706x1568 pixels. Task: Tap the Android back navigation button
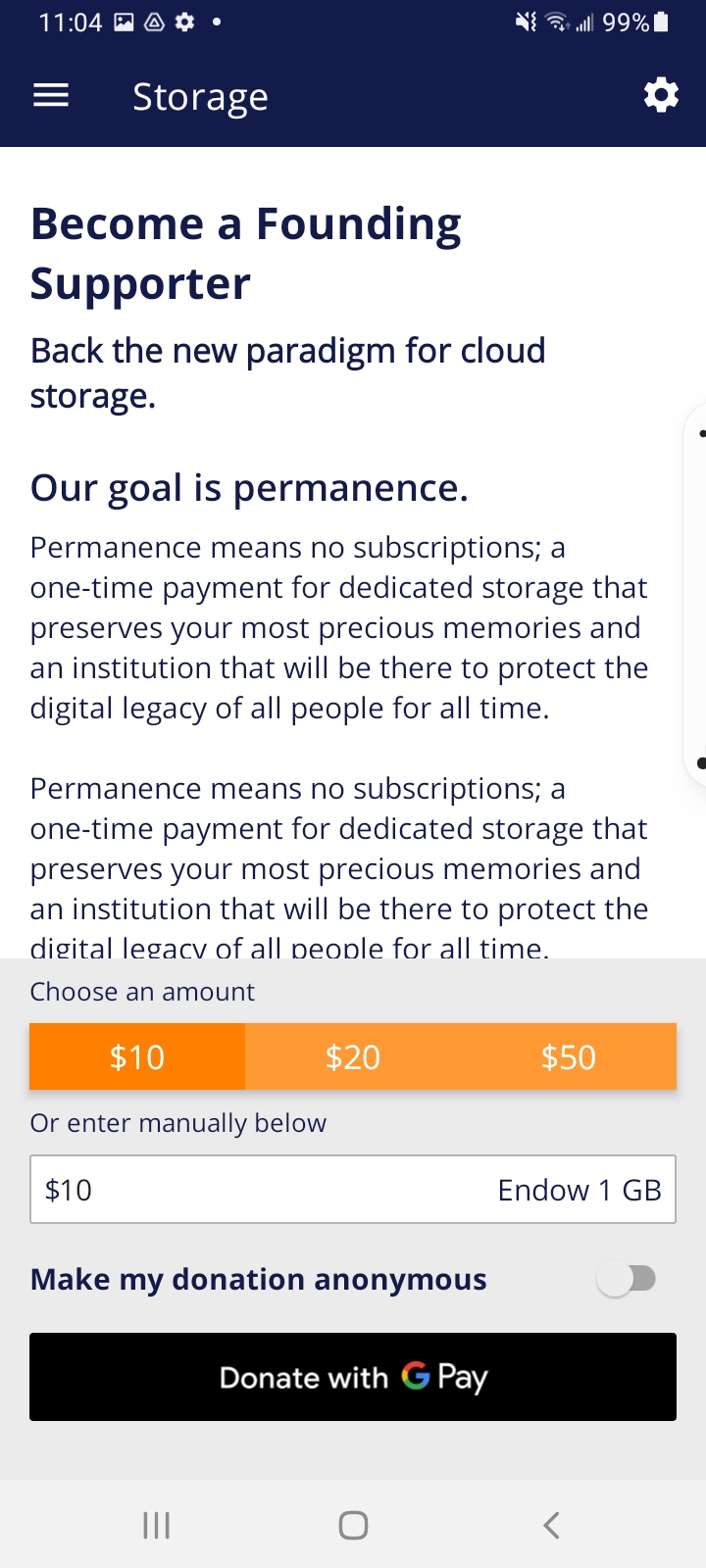coord(551,1525)
